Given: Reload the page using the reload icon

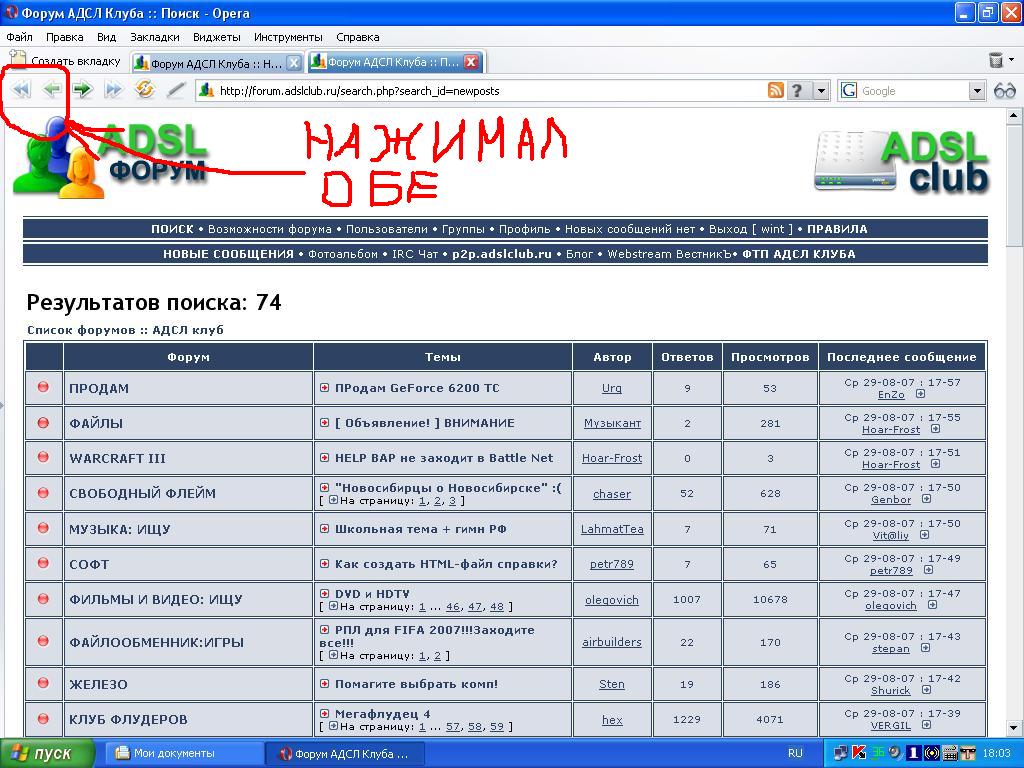Looking at the screenshot, I should 145,90.
